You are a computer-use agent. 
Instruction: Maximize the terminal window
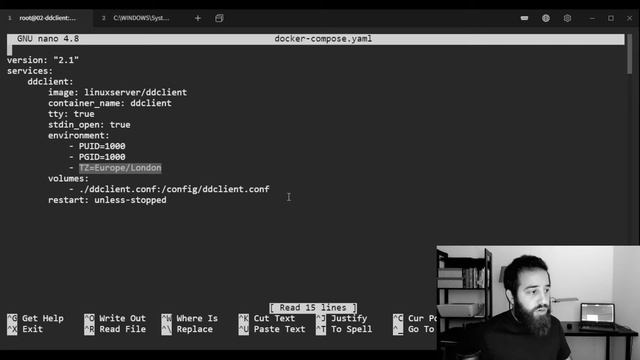coord(611,18)
